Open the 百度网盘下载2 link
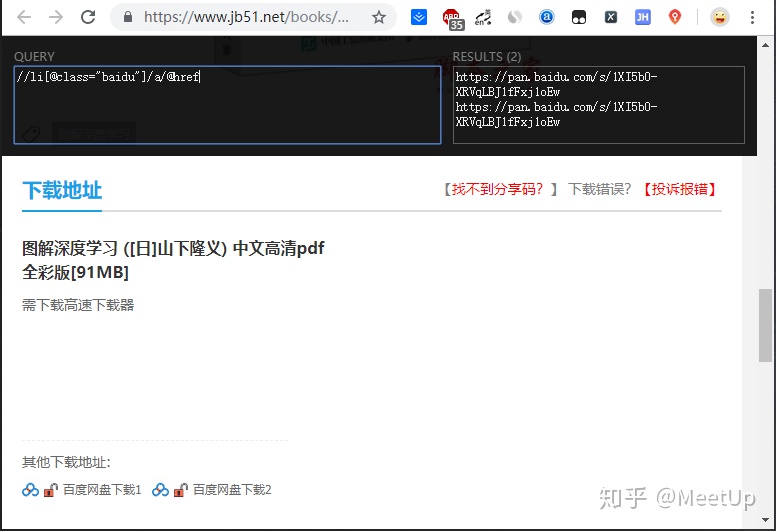Viewport: 776px width, 531px height. (232, 490)
